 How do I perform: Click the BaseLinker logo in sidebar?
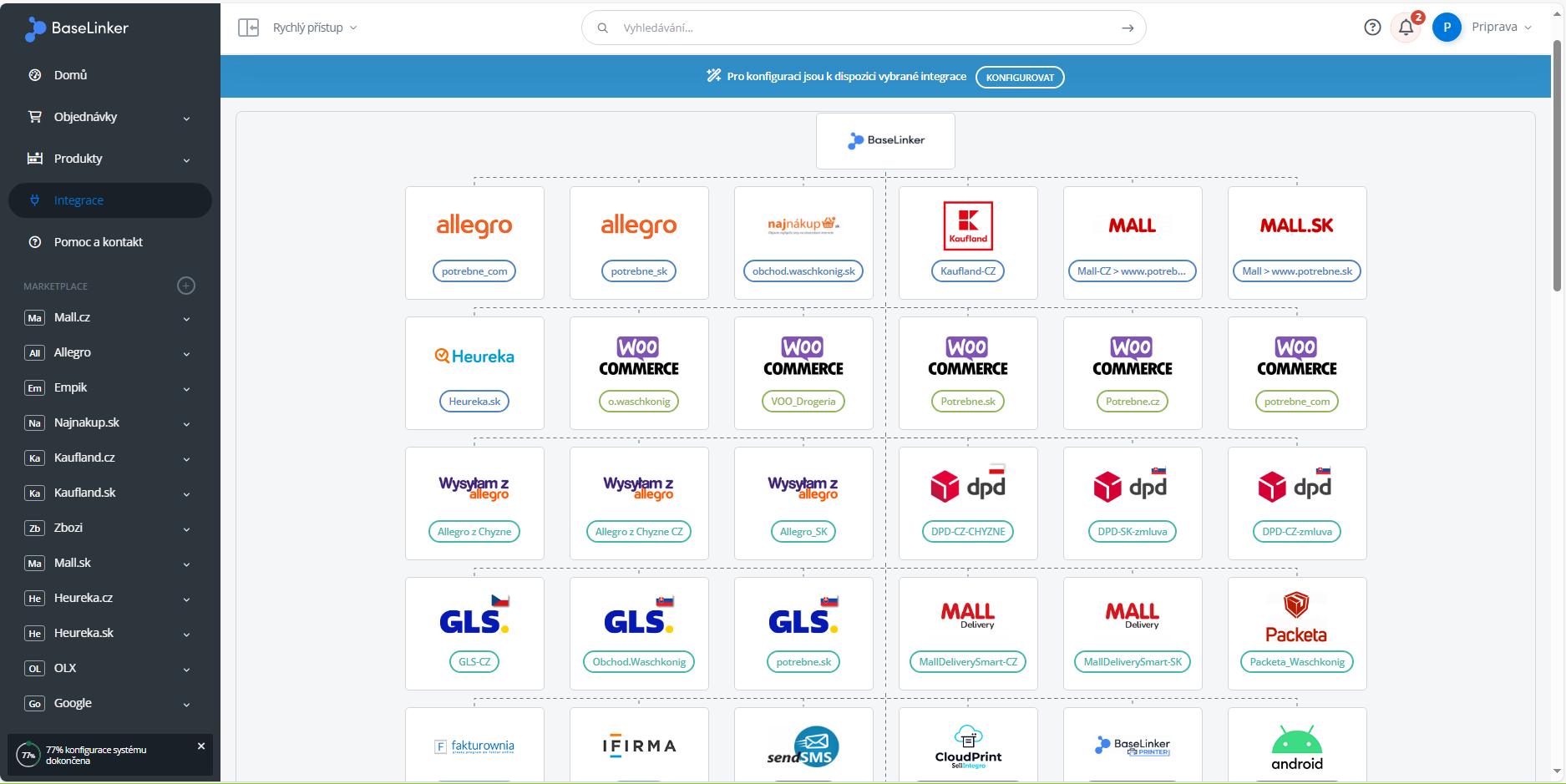pos(77,28)
